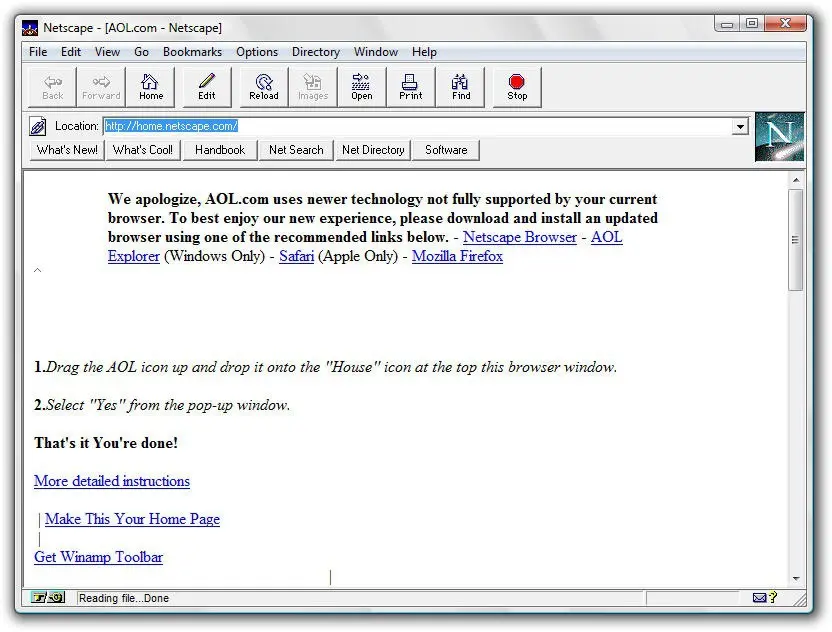This screenshot has height=632, width=832.
Task: Minimize the Netscape window
Action: click(727, 24)
